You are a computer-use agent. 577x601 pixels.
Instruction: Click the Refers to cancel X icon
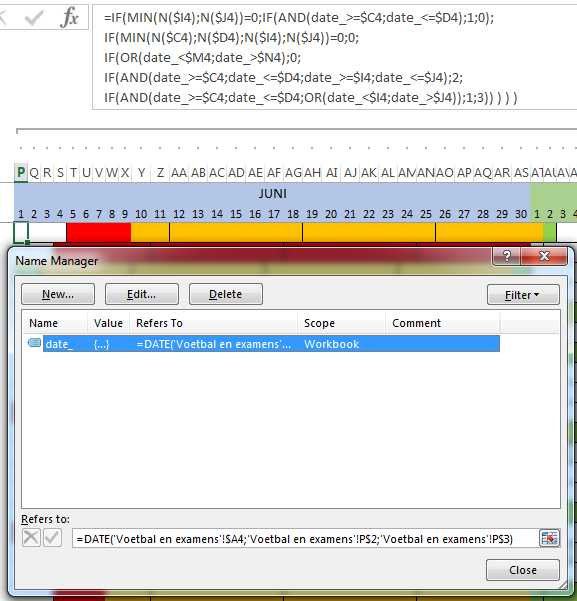[x=31, y=537]
